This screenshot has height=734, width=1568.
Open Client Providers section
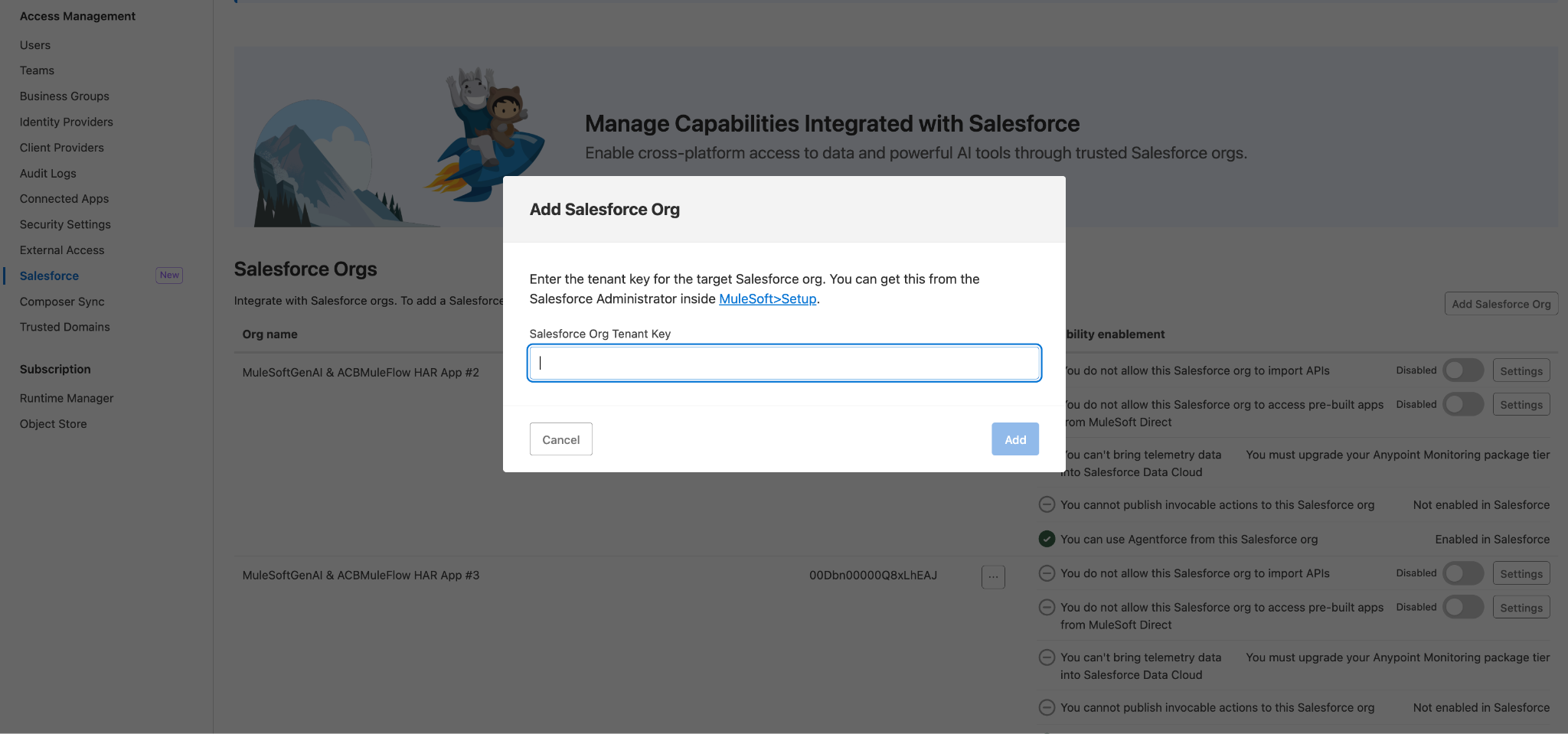[62, 148]
